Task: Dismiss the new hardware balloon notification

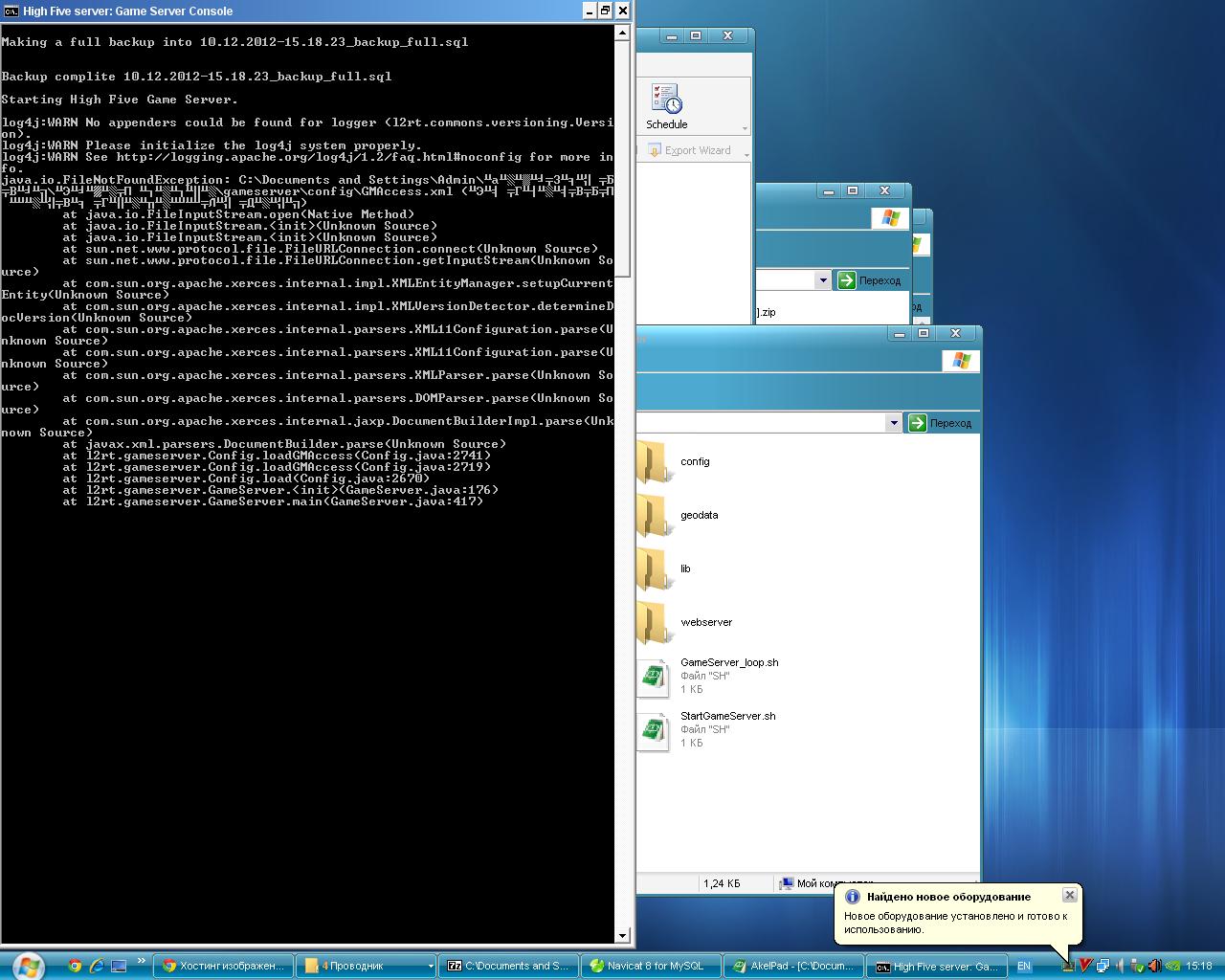Action: 1070,895
